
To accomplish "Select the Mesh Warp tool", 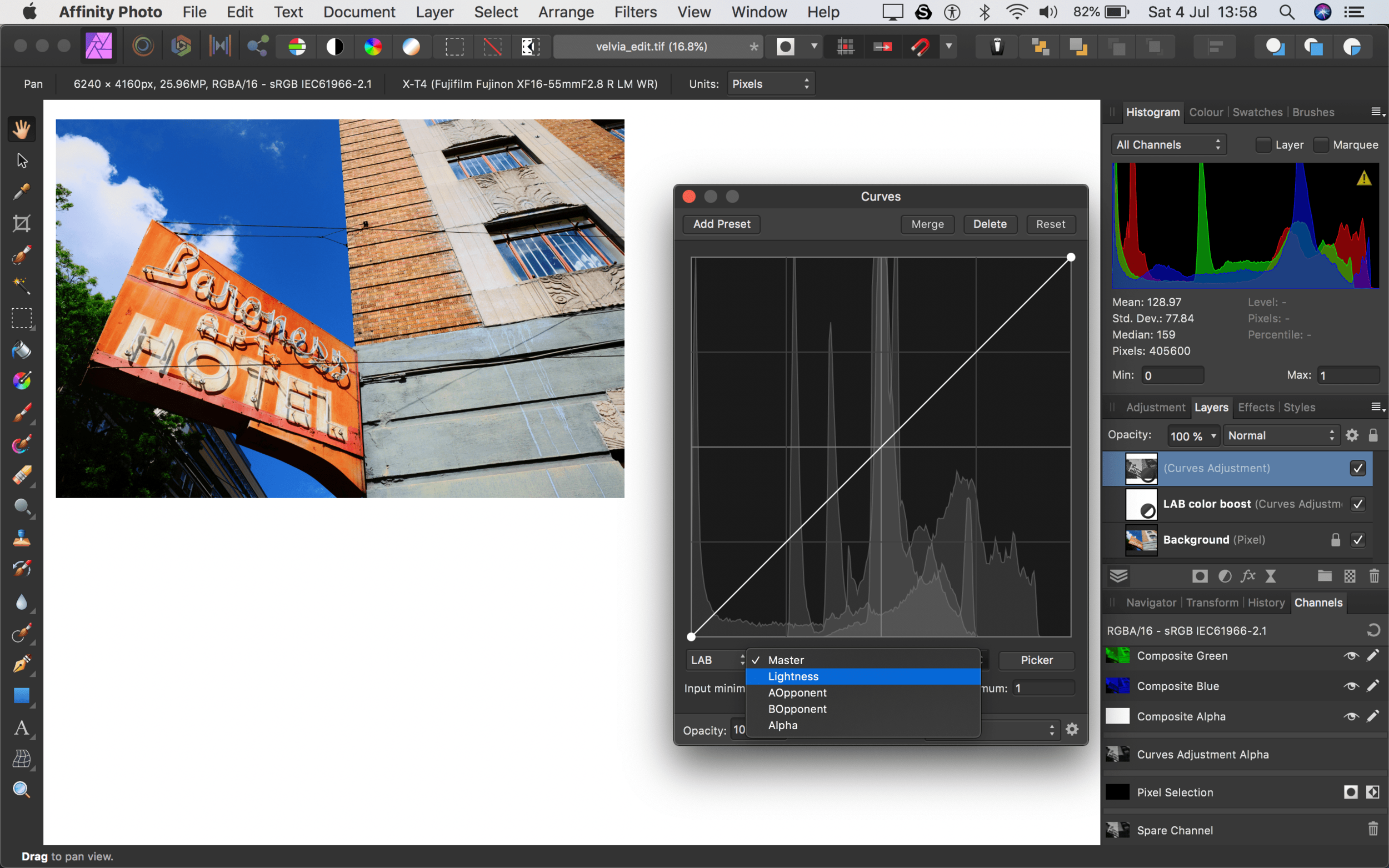I will 21,759.
